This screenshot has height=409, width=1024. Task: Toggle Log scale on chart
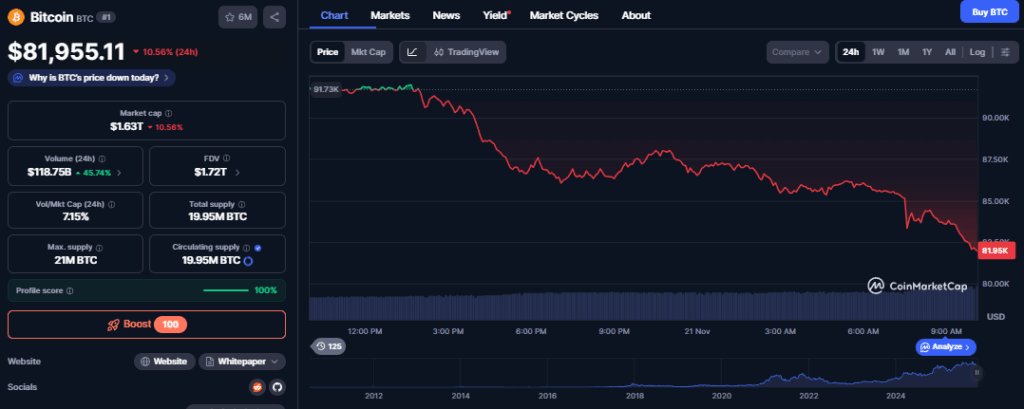click(x=977, y=52)
